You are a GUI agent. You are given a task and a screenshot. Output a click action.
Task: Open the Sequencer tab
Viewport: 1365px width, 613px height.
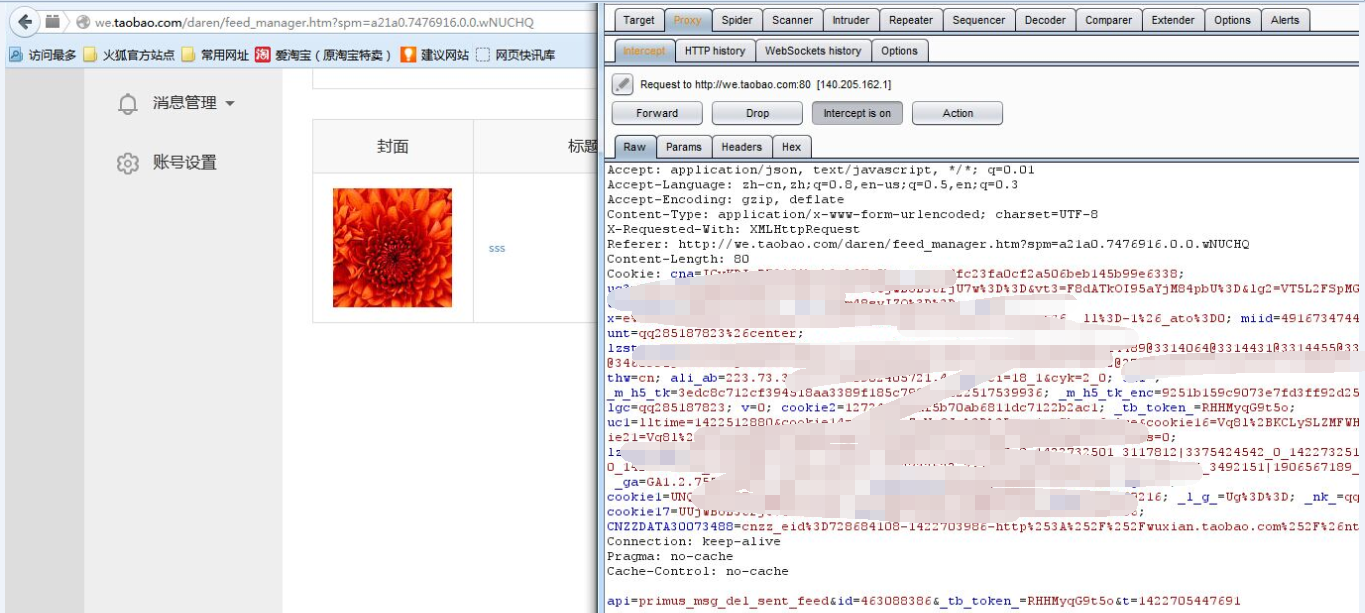pos(979,20)
